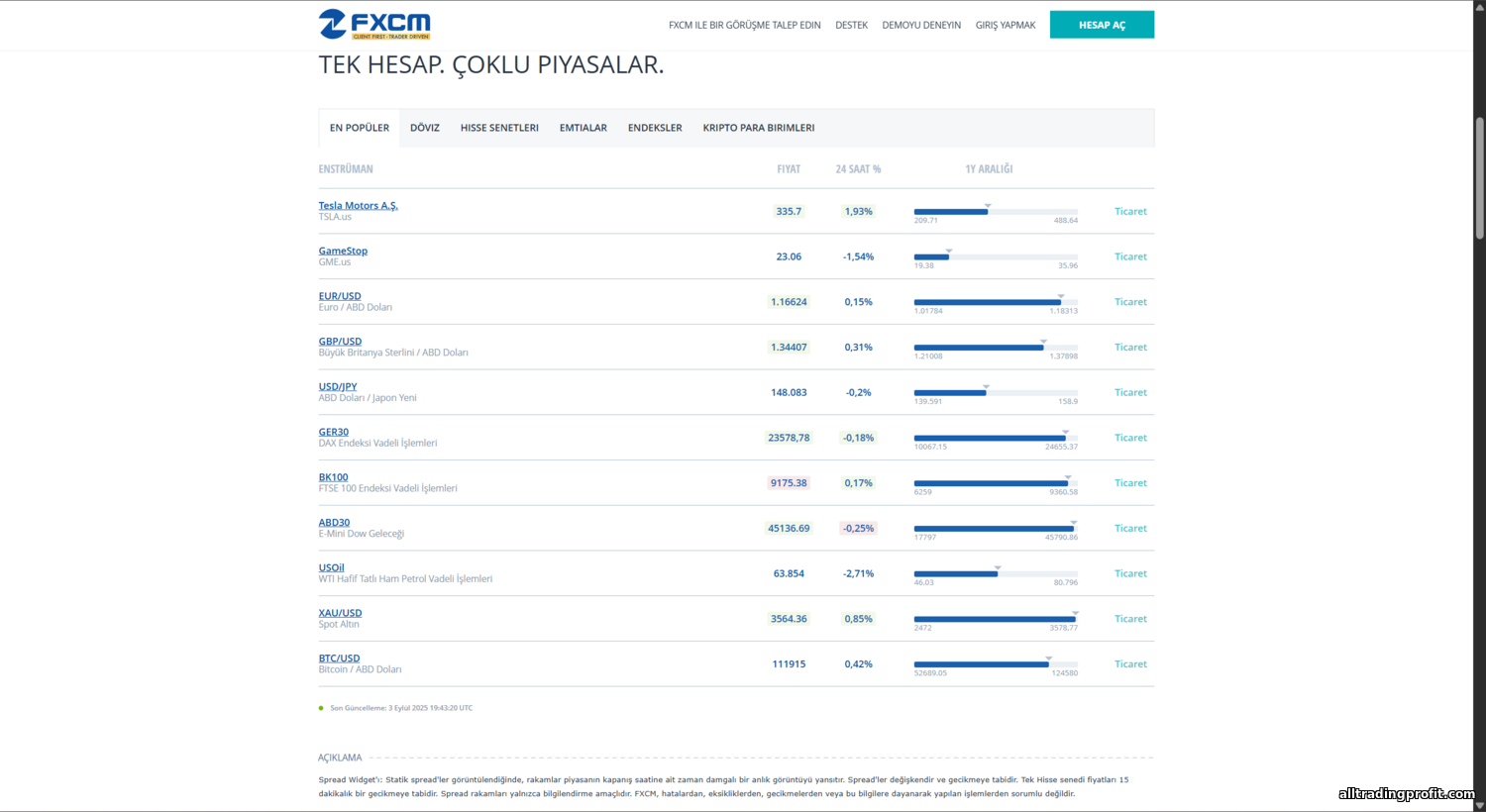The height and width of the screenshot is (812, 1486).
Task: Select the ENDEKSLER tab
Action: click(x=655, y=128)
